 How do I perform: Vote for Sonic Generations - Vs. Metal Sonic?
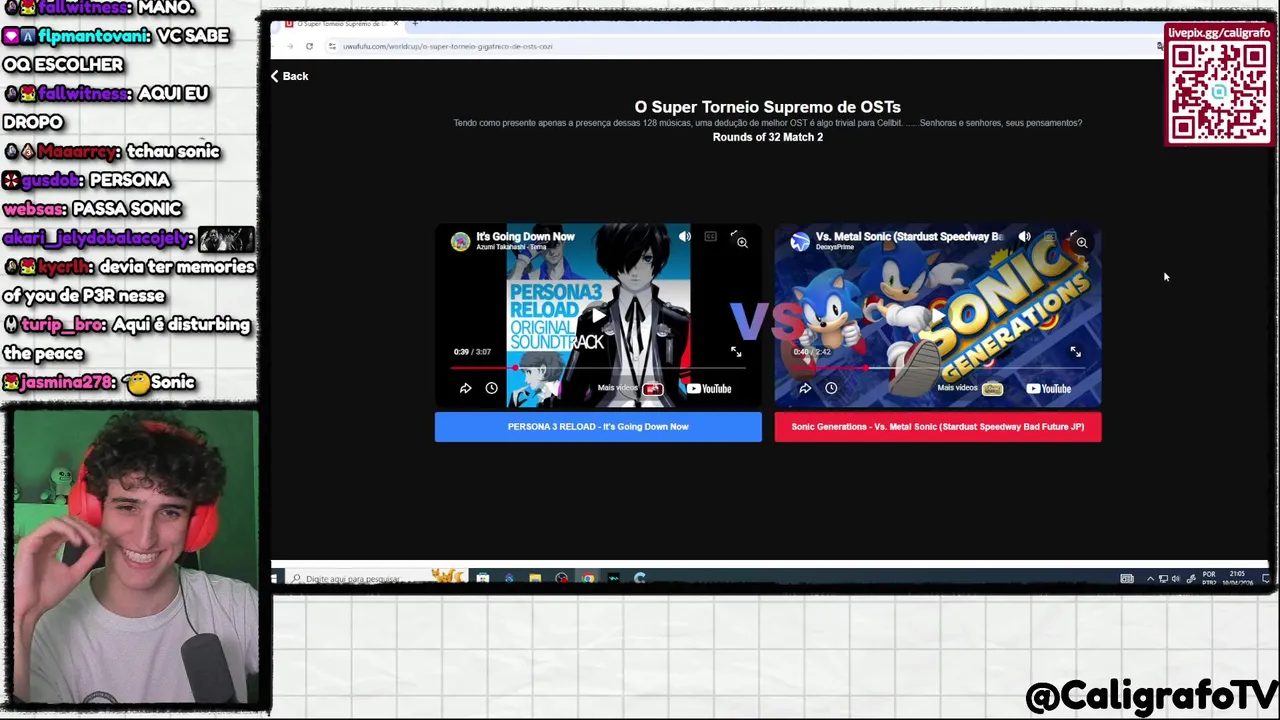938,427
